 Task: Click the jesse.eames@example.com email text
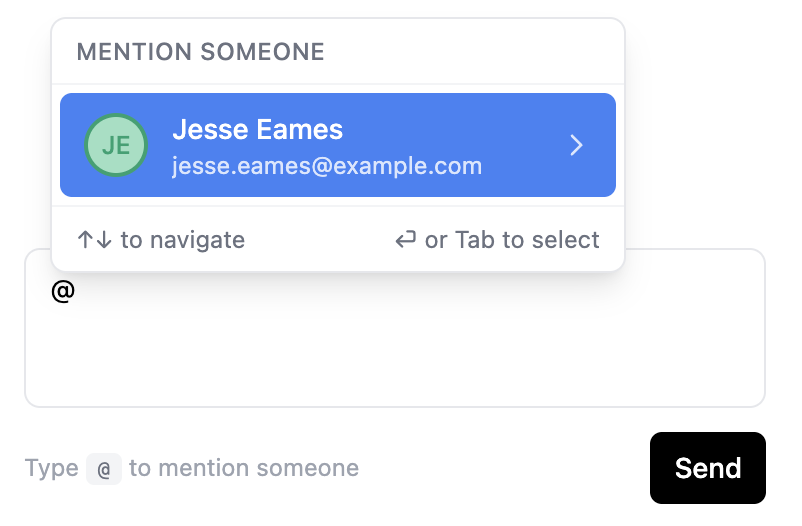[327, 165]
